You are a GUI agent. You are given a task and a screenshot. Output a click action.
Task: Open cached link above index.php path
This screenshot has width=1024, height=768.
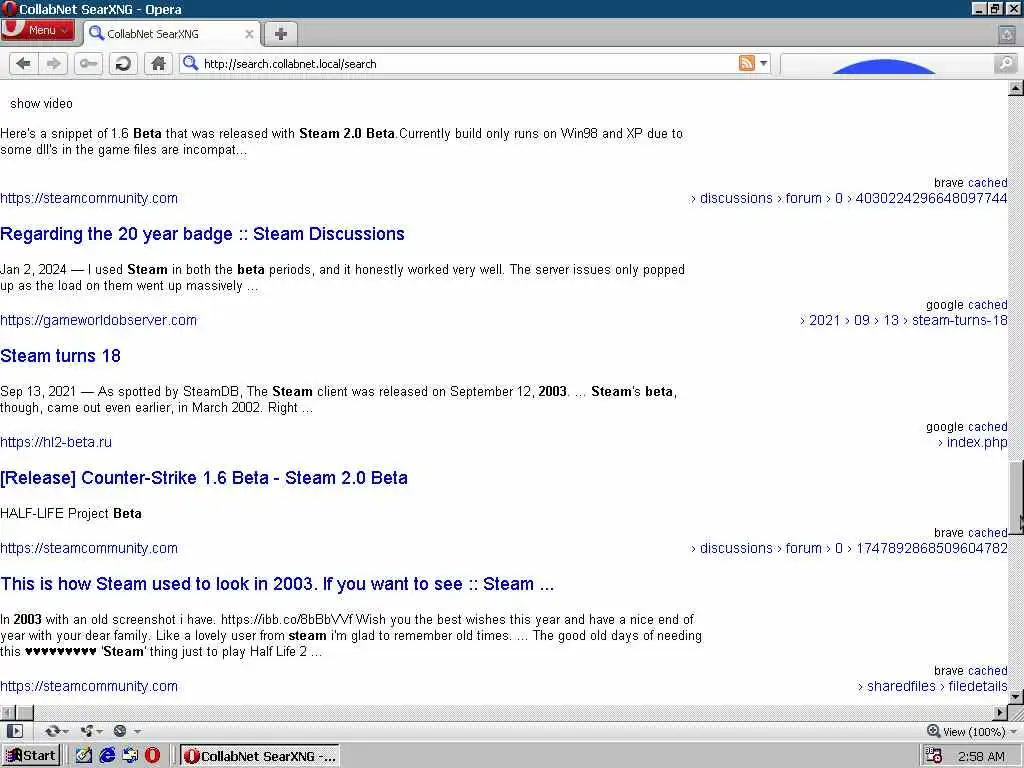click(988, 427)
